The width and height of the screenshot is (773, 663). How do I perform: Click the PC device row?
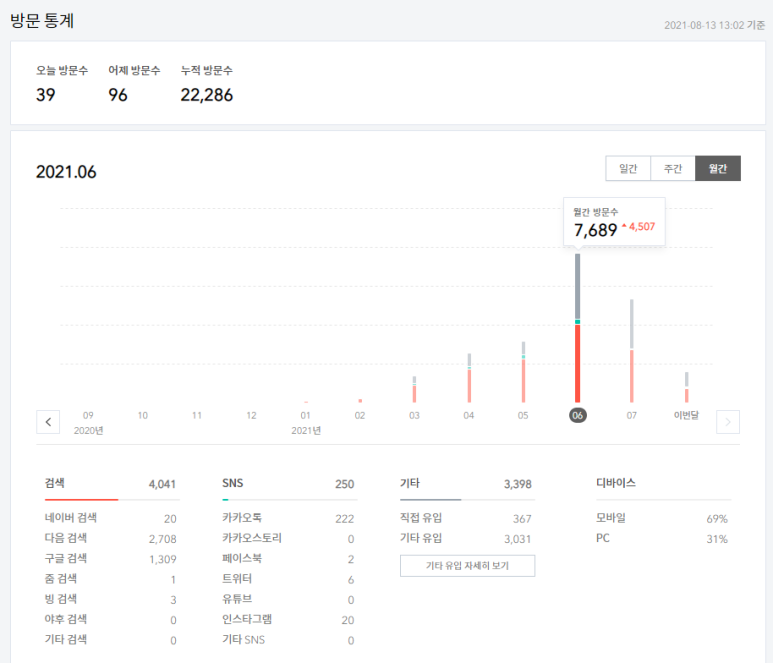(662, 538)
